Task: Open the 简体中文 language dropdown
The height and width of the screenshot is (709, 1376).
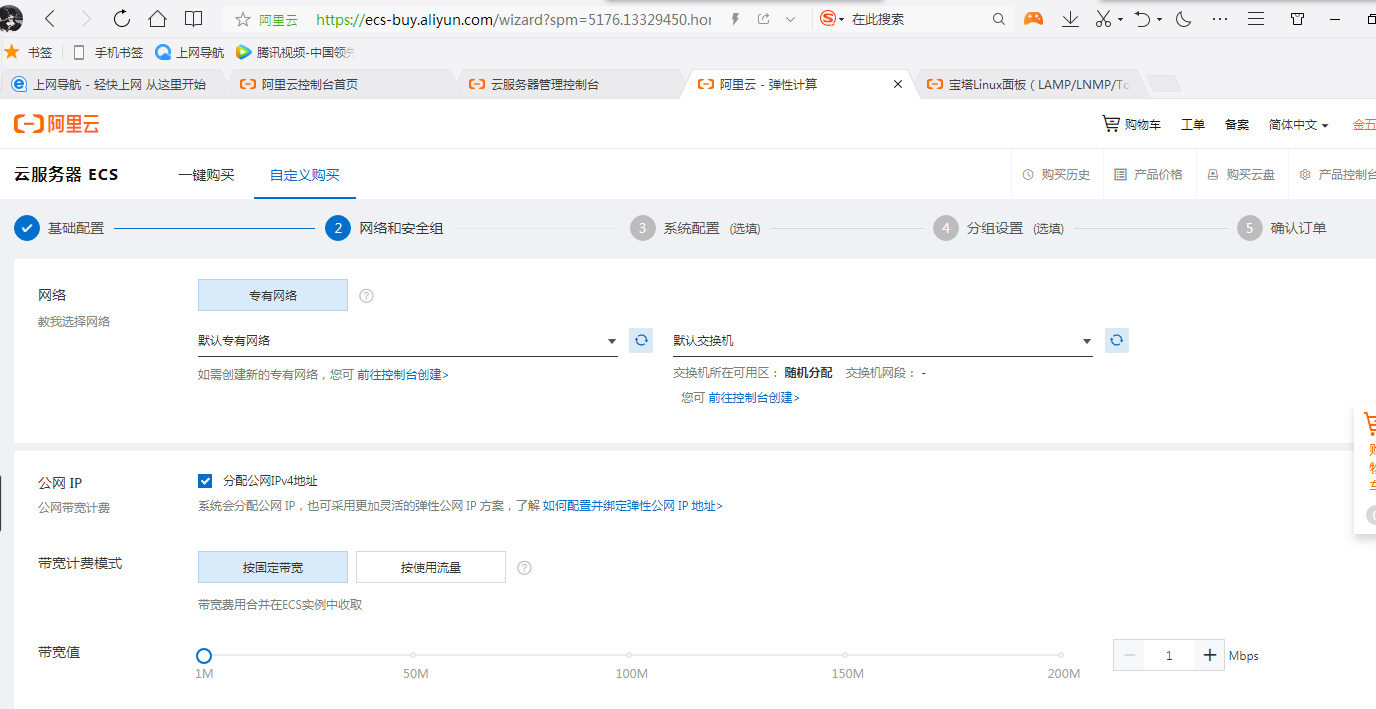Action: coord(1298,125)
